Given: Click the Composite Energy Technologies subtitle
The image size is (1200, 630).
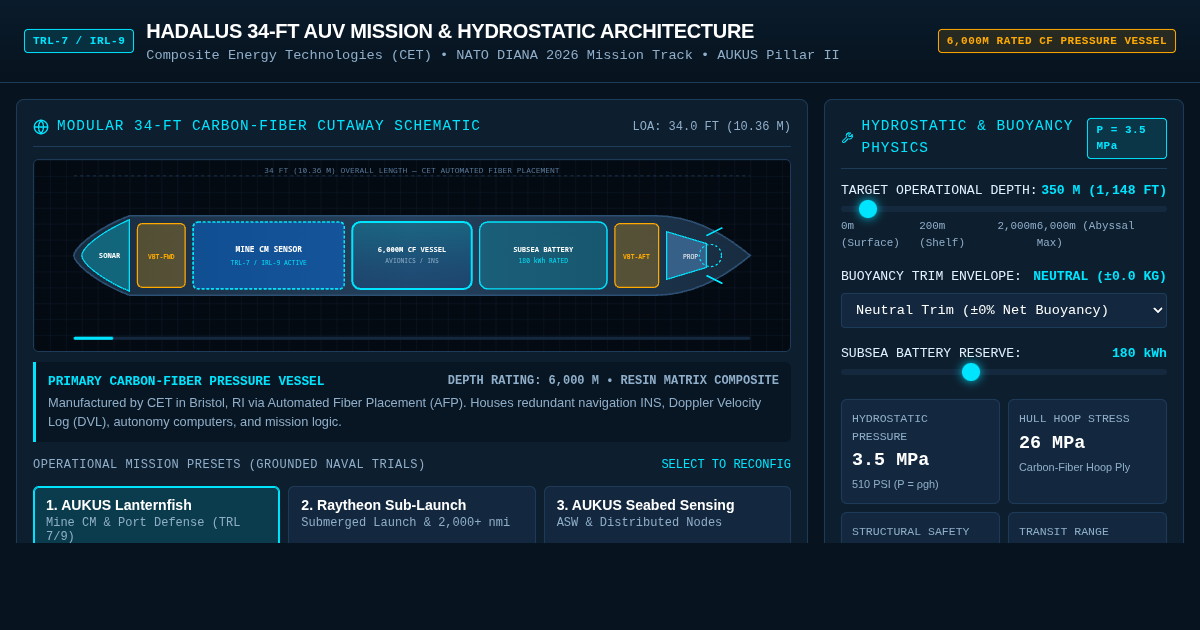Looking at the screenshot, I should point(493,56).
